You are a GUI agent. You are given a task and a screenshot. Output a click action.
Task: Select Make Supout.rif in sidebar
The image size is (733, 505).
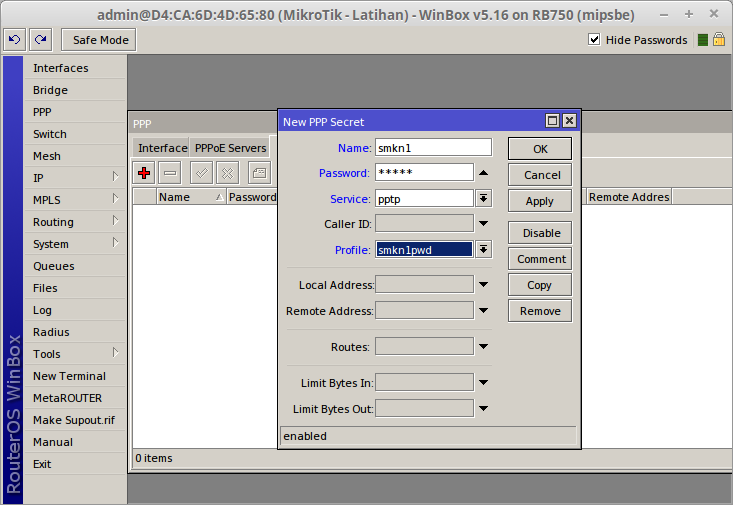pyautogui.click(x=75, y=419)
